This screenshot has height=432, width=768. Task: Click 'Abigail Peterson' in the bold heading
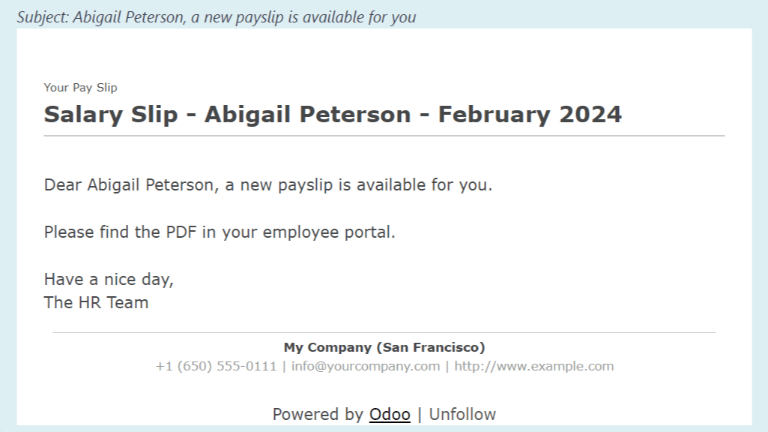307,114
